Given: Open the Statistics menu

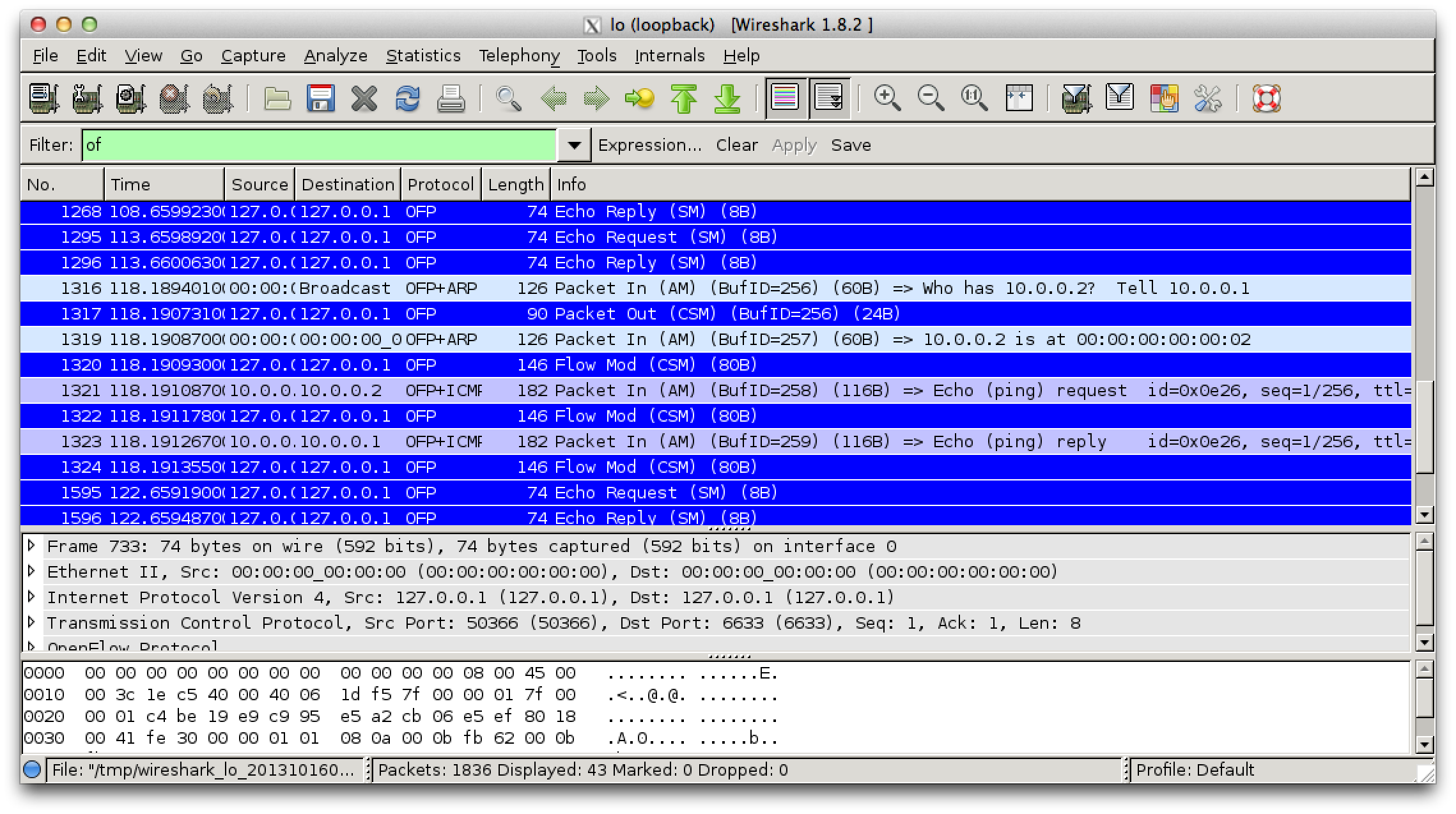Looking at the screenshot, I should 423,56.
